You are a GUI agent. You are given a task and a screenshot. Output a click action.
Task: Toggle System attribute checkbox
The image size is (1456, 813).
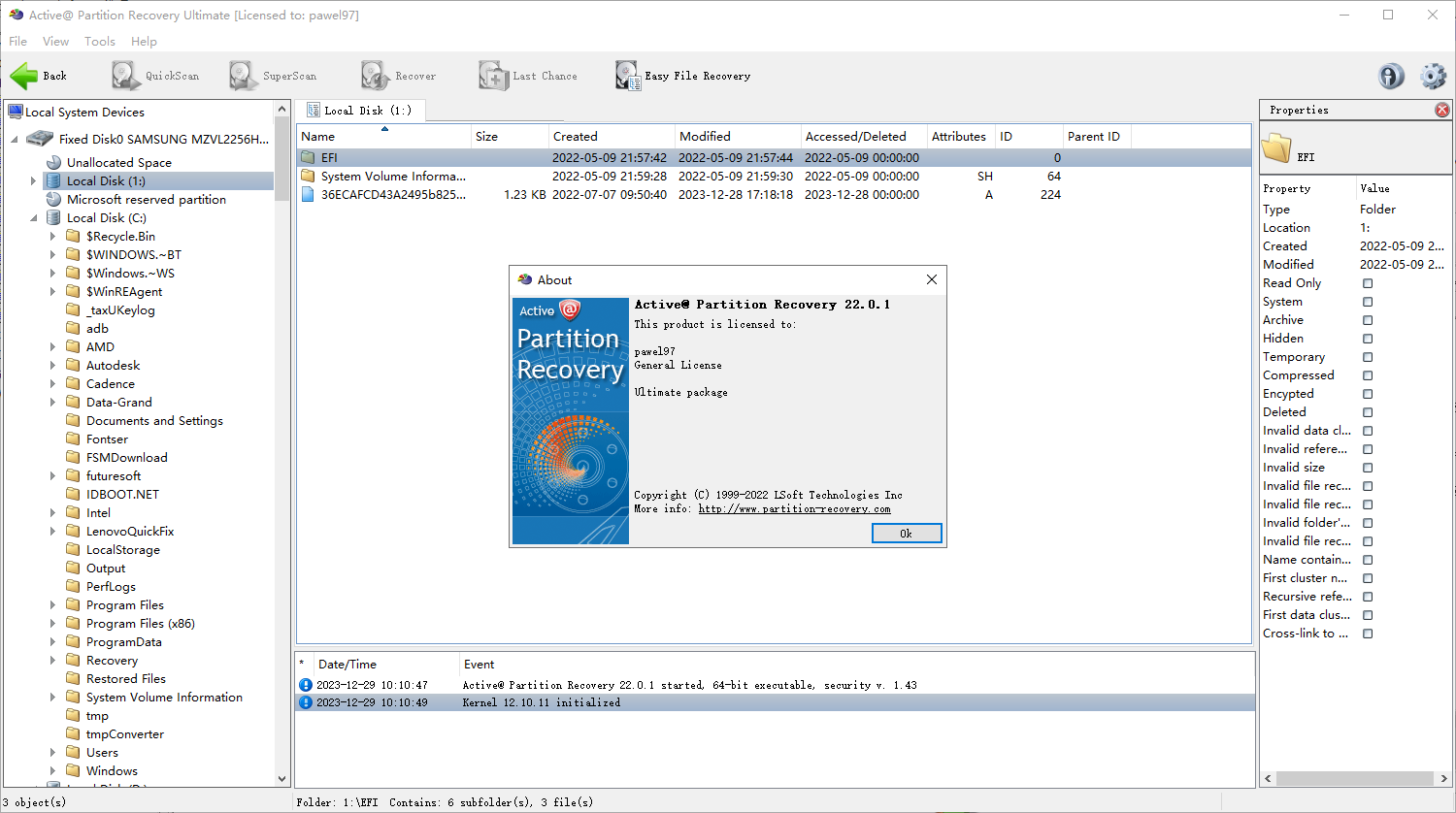click(1368, 302)
